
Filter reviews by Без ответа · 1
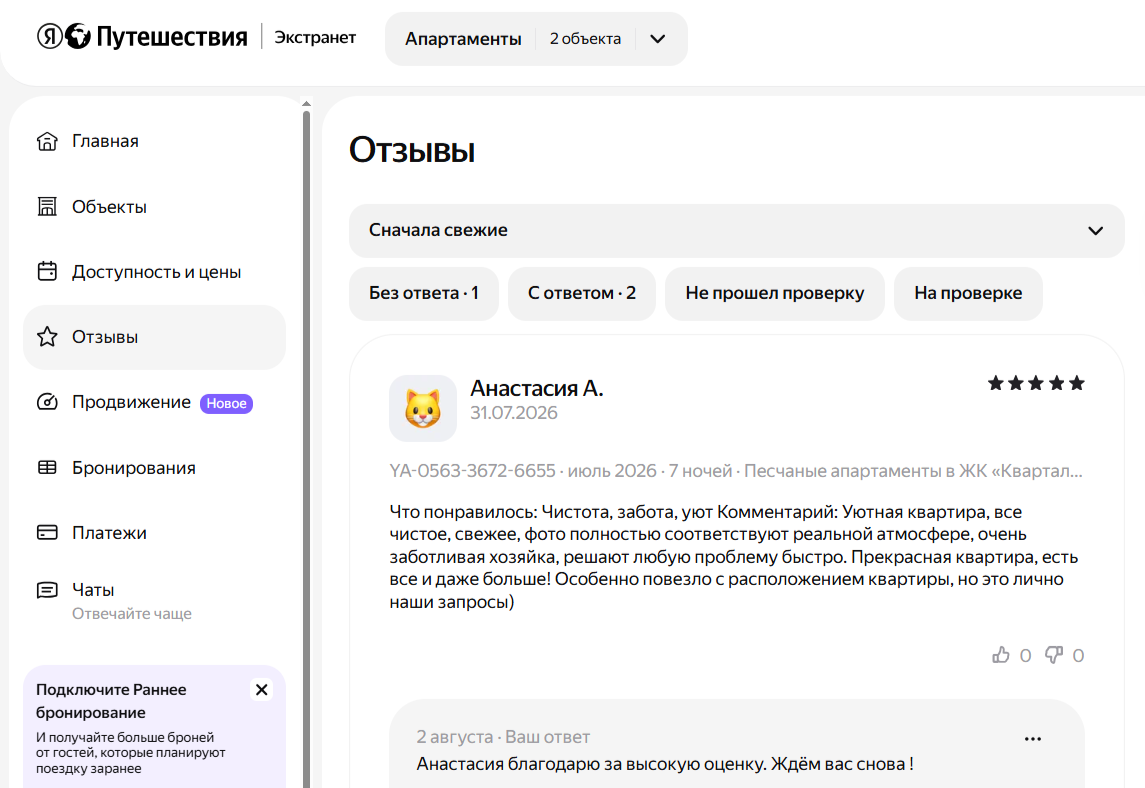(424, 294)
